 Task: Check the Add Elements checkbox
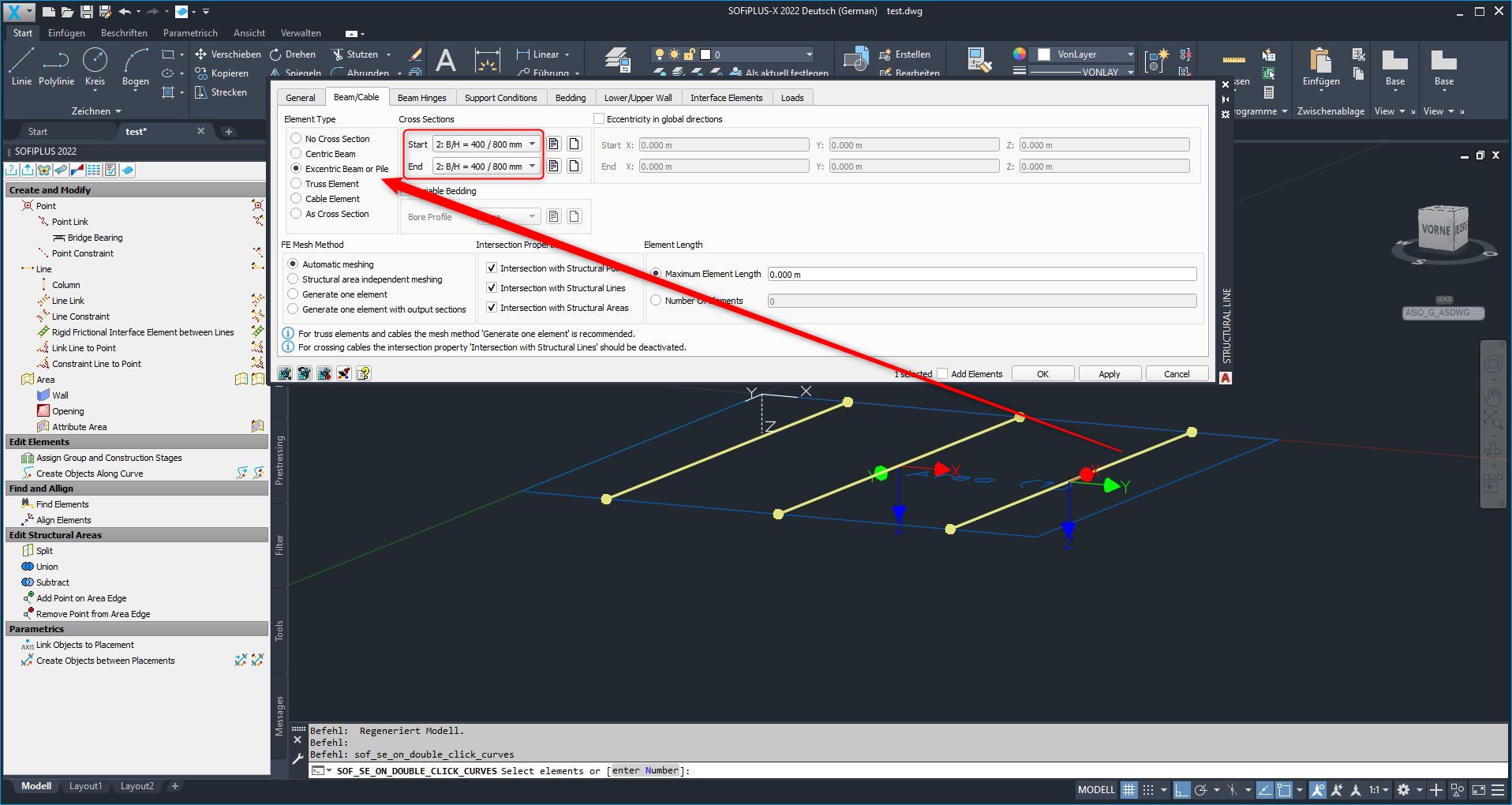click(942, 374)
